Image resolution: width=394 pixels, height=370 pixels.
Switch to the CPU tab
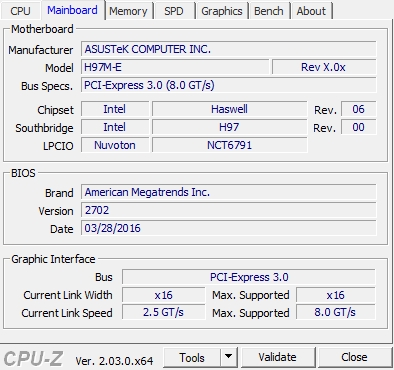(20, 11)
